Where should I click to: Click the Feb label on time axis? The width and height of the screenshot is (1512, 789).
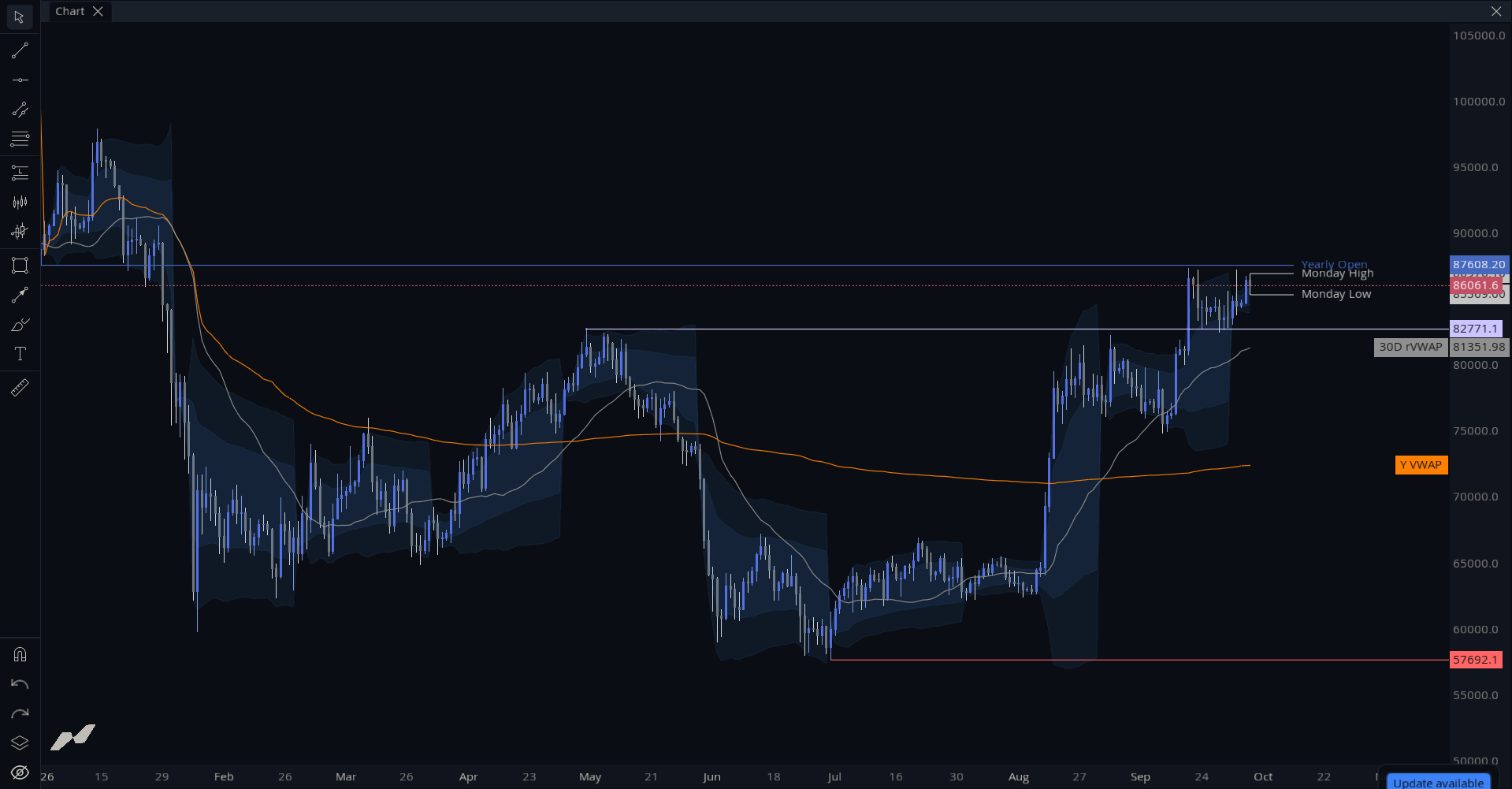coord(224,777)
